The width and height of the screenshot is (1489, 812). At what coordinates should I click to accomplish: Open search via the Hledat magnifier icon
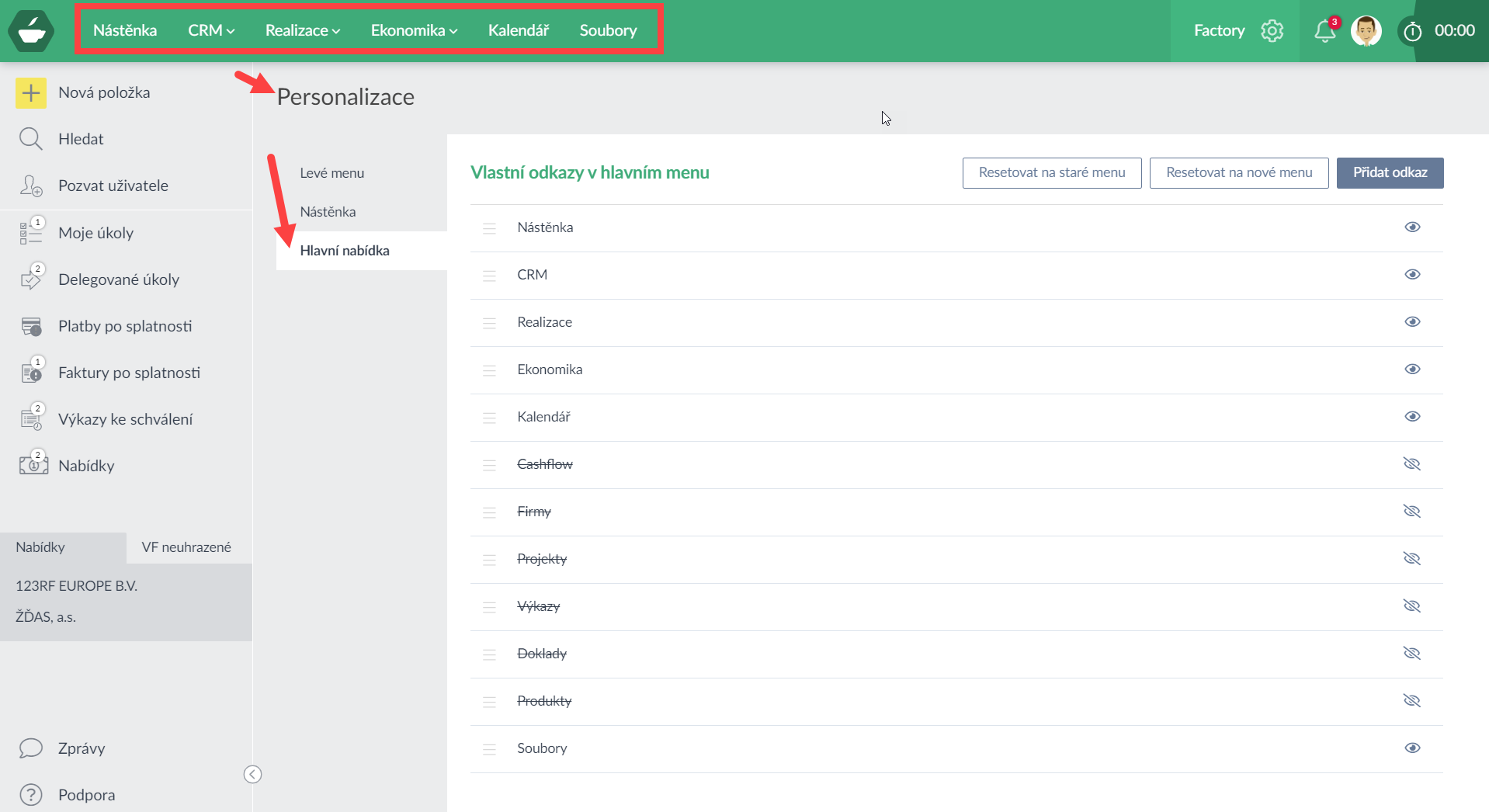[x=31, y=139]
